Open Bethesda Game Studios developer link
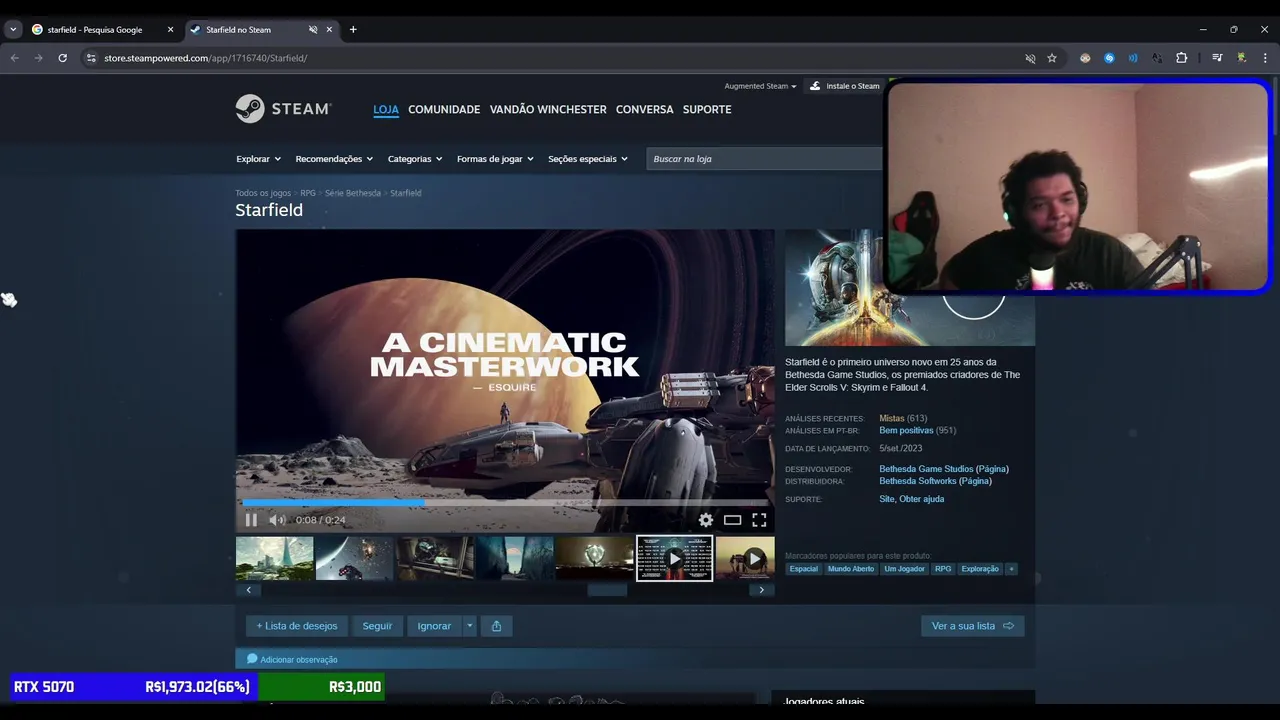 [926, 469]
